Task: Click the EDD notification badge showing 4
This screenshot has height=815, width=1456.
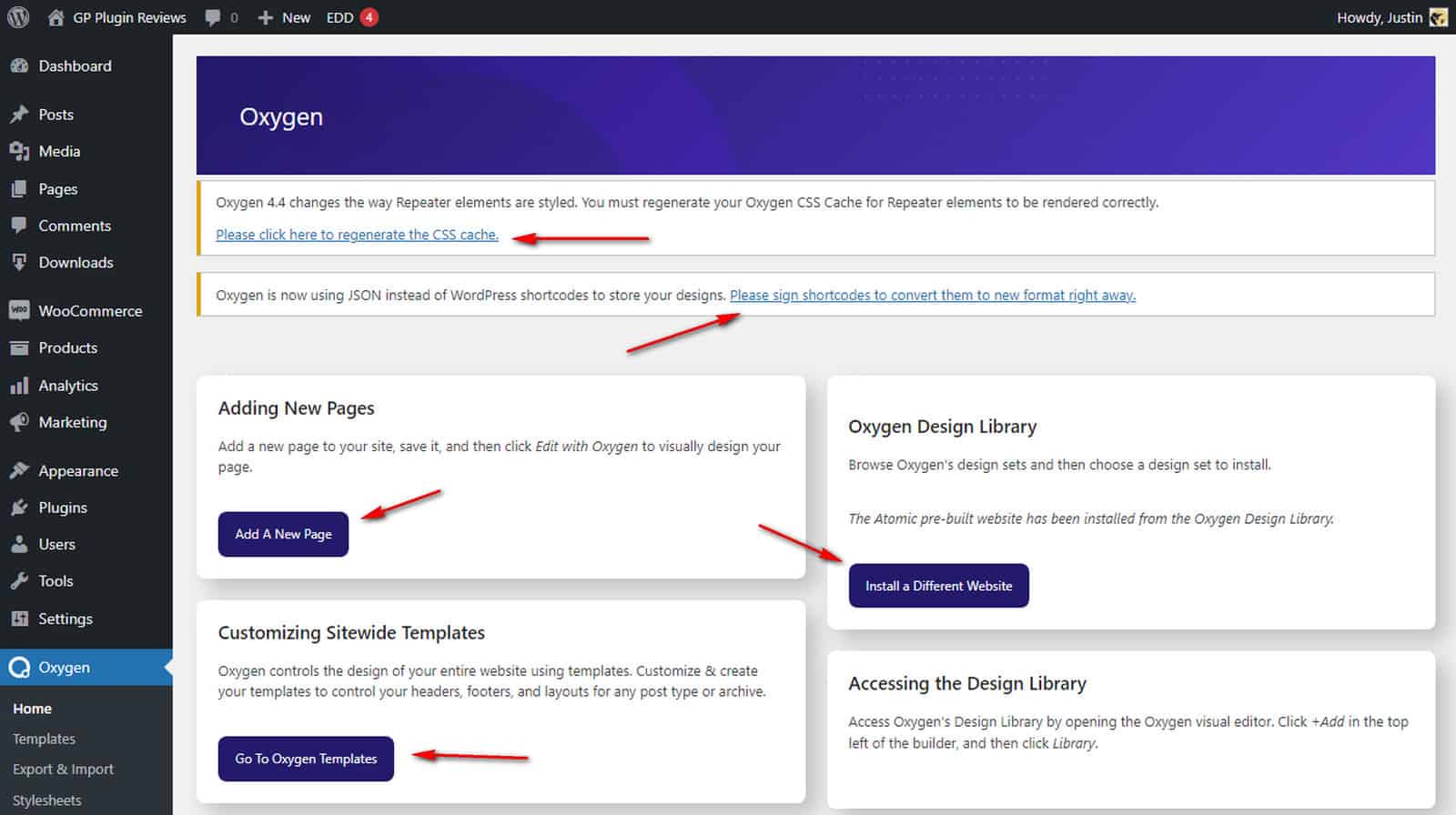Action: tap(369, 17)
